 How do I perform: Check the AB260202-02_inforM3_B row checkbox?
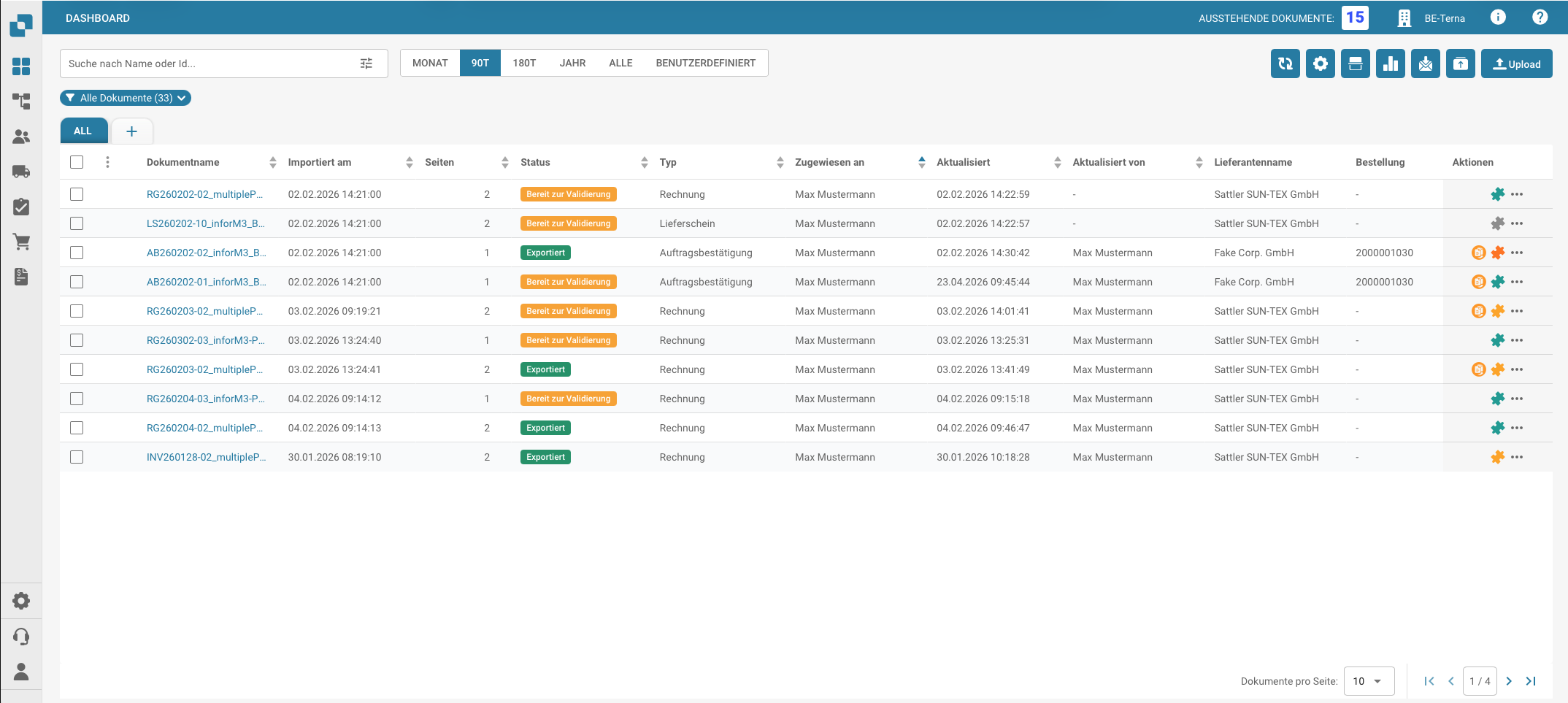77,253
